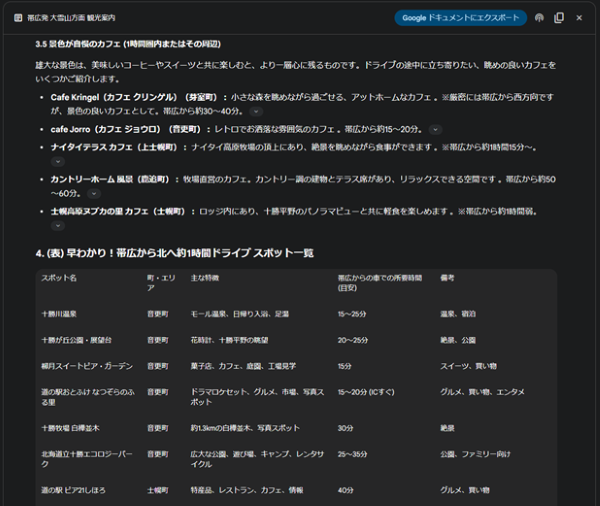The width and height of the screenshot is (600, 506).
Task: Select the table cell 十勝が丘公園・展望台
Action: [x=76, y=340]
